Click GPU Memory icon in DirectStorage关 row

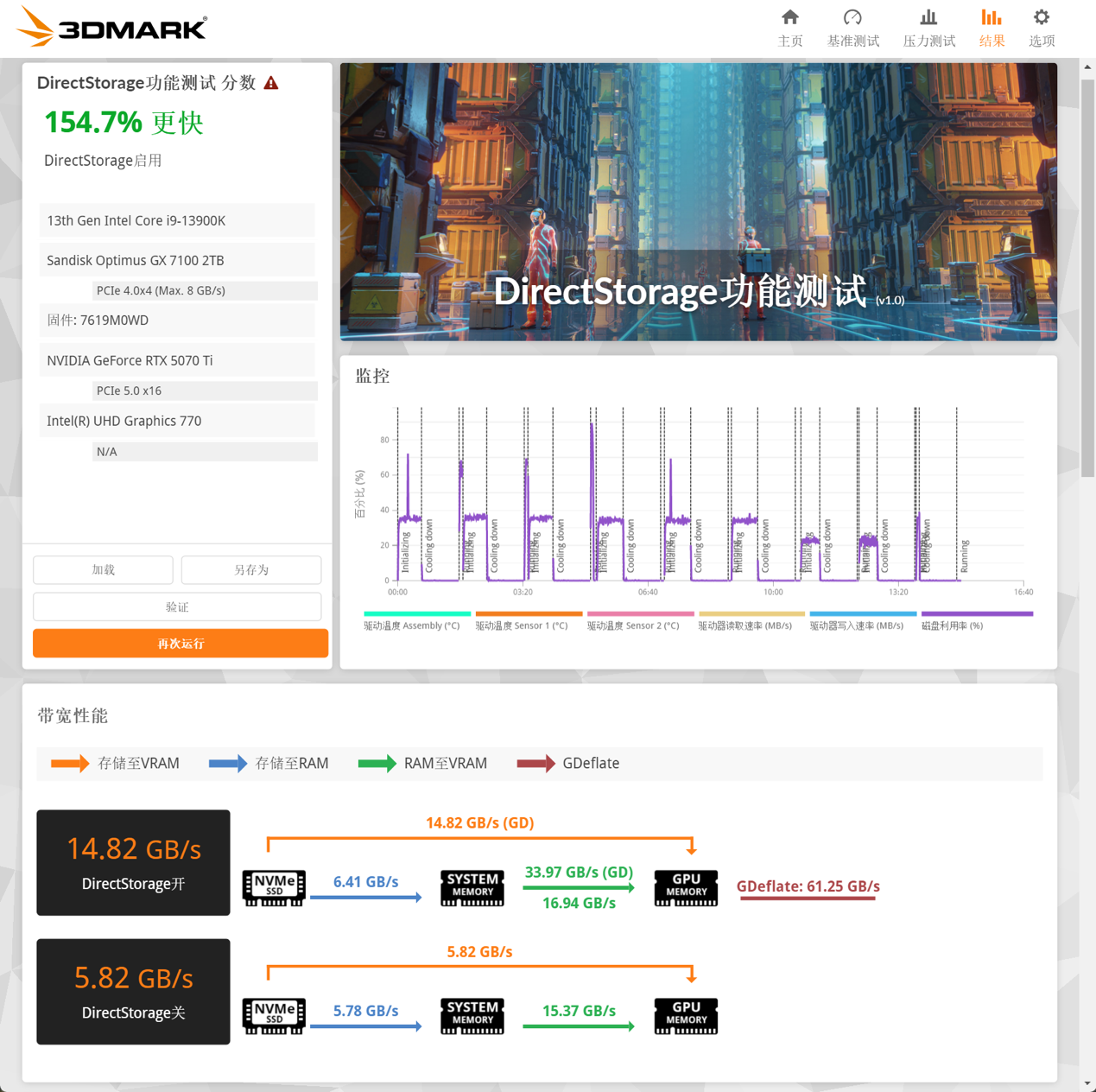click(686, 1017)
